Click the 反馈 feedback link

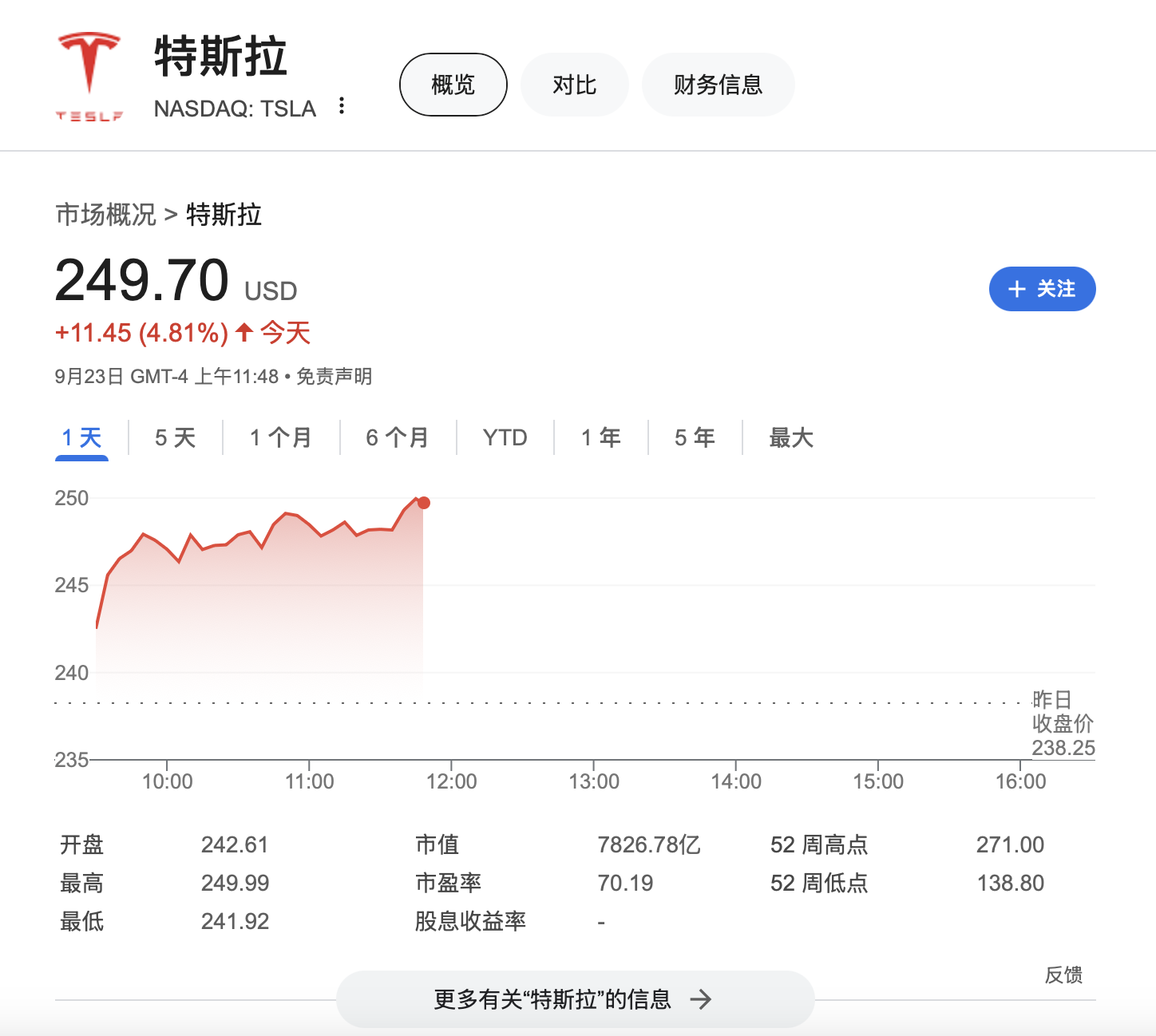click(1063, 974)
